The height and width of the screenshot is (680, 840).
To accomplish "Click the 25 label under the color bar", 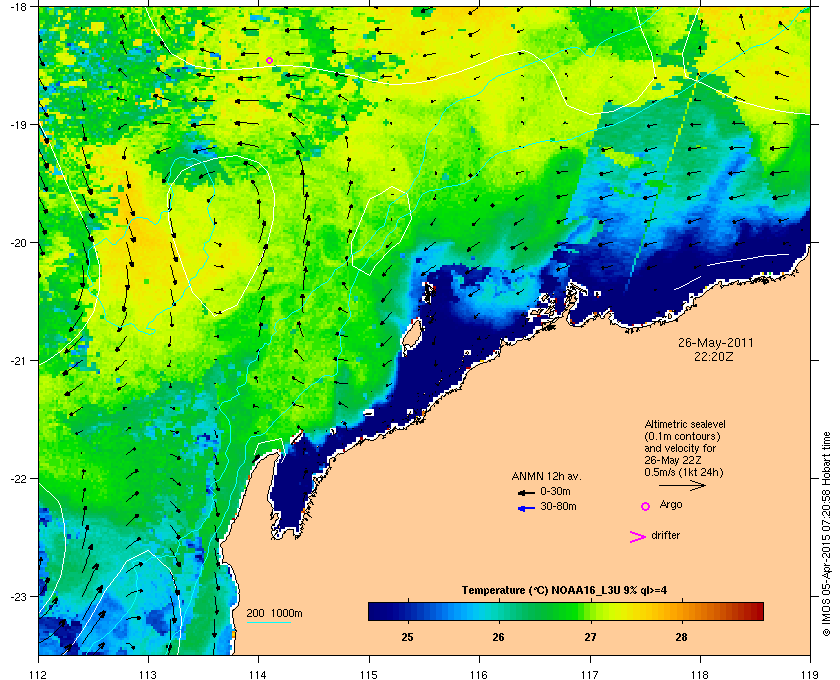I will click(408, 637).
